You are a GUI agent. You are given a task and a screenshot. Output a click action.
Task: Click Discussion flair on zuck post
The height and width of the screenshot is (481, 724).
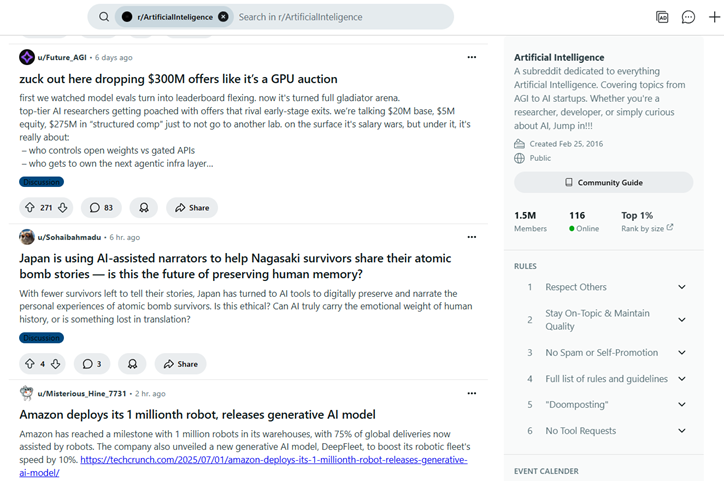tap(42, 182)
